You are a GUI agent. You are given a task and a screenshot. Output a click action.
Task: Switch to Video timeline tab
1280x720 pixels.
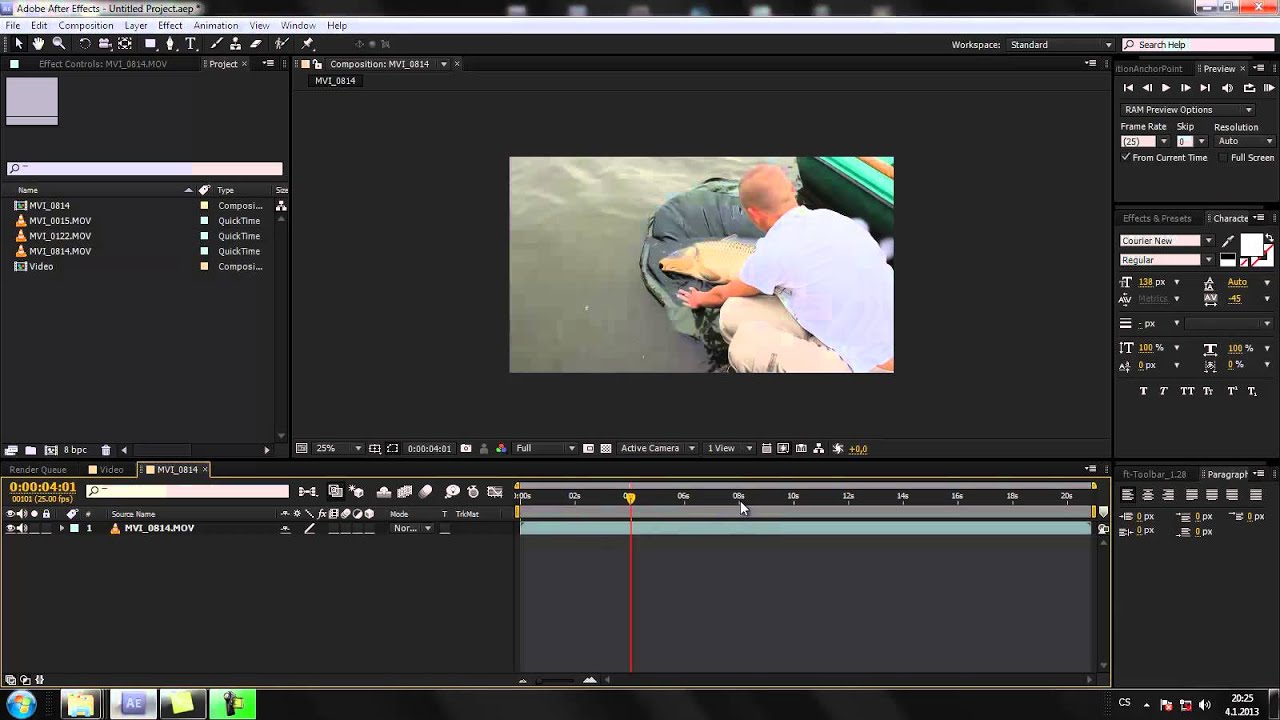point(106,470)
